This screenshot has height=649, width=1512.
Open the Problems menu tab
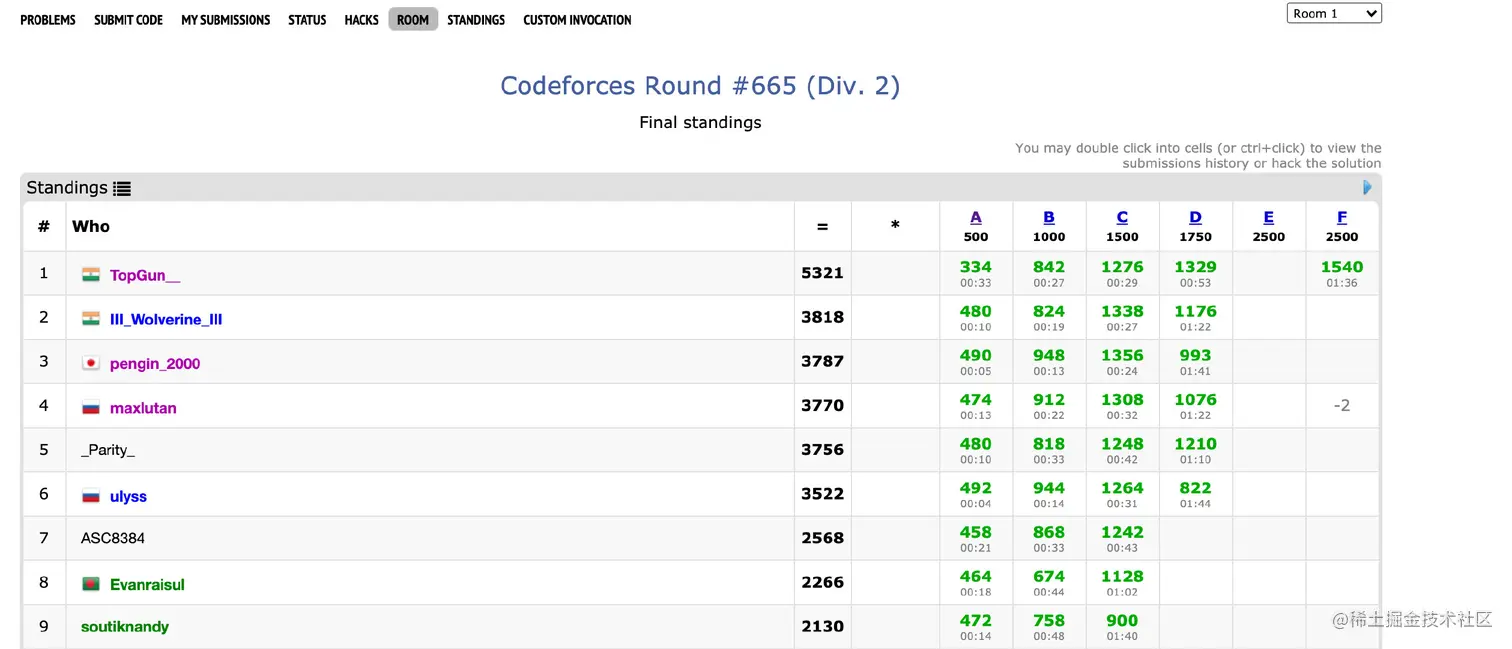point(48,20)
